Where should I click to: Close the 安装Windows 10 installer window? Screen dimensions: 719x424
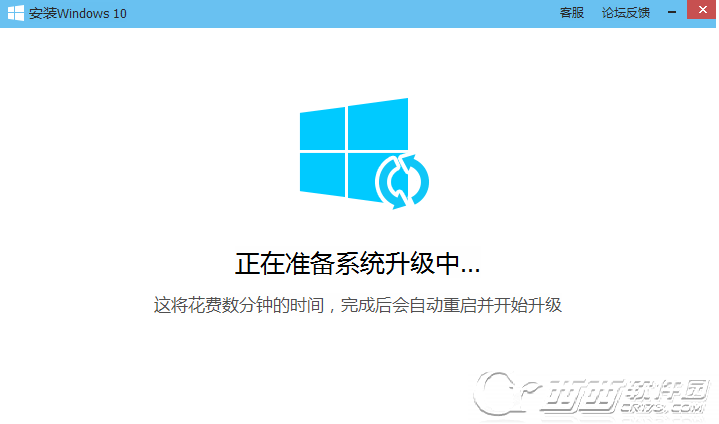(702, 10)
